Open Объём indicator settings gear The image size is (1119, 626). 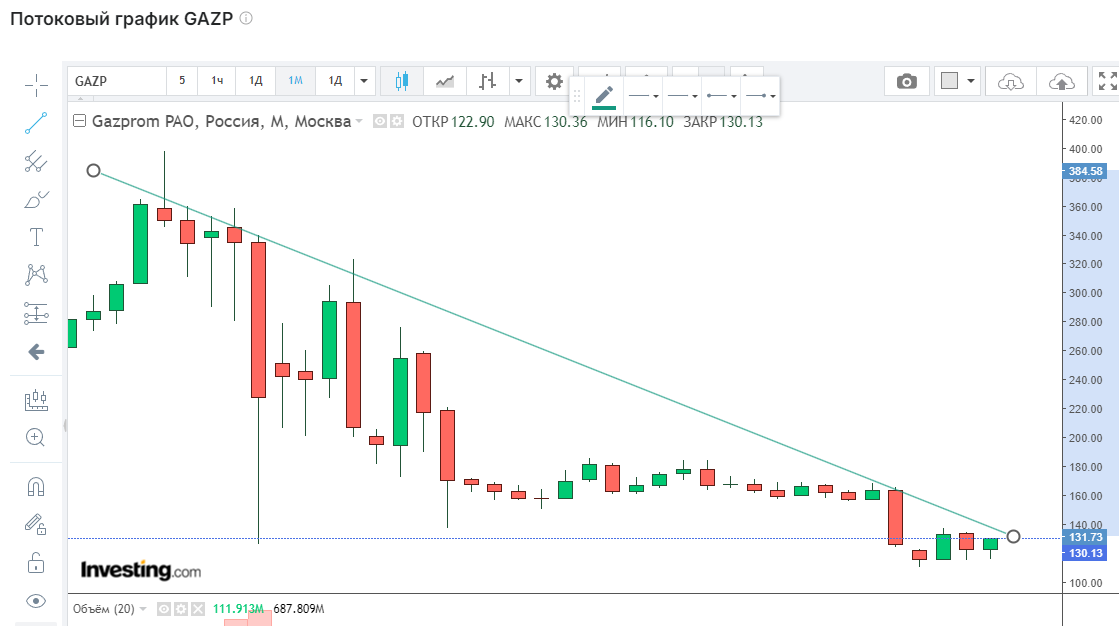(181, 609)
